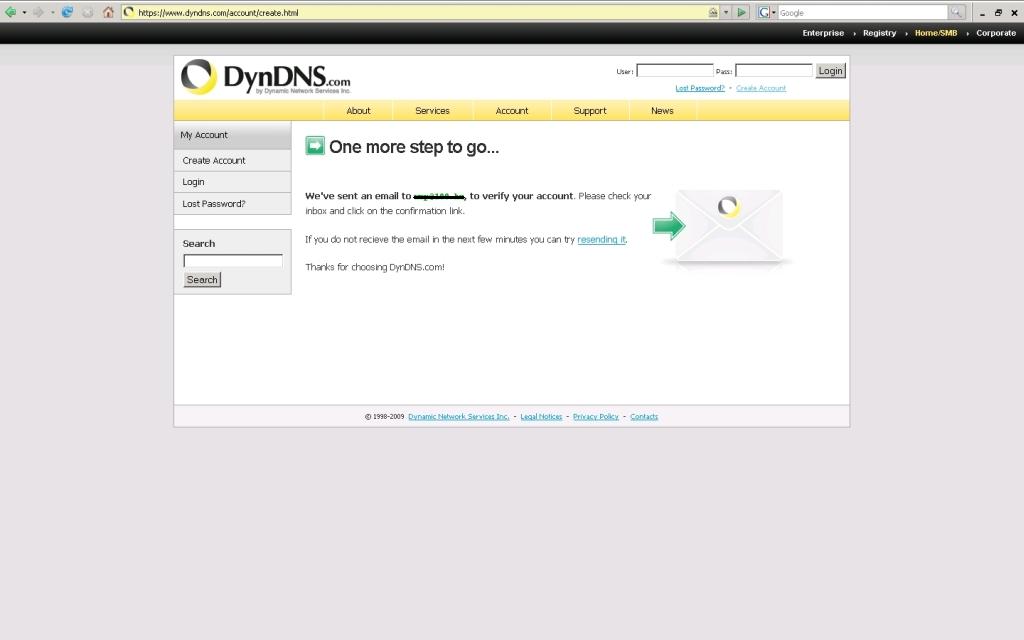
Task: Open the About menu
Action: coord(359,111)
